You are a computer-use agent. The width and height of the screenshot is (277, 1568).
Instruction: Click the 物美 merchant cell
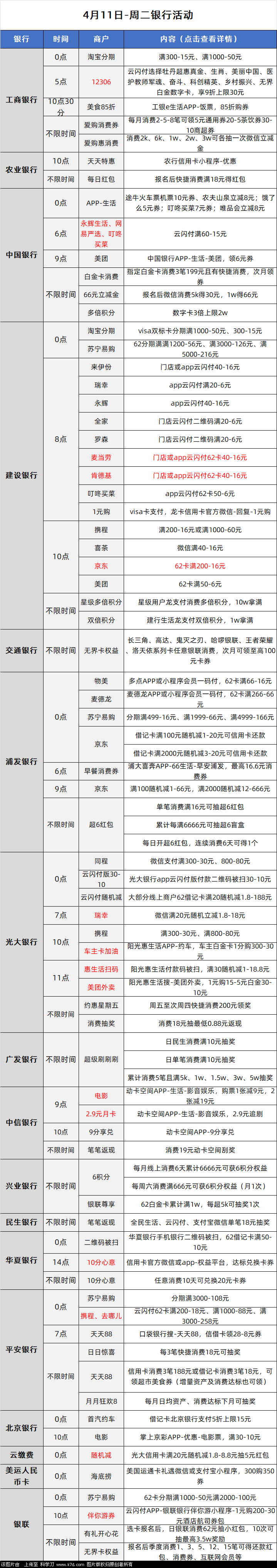(x=101, y=681)
